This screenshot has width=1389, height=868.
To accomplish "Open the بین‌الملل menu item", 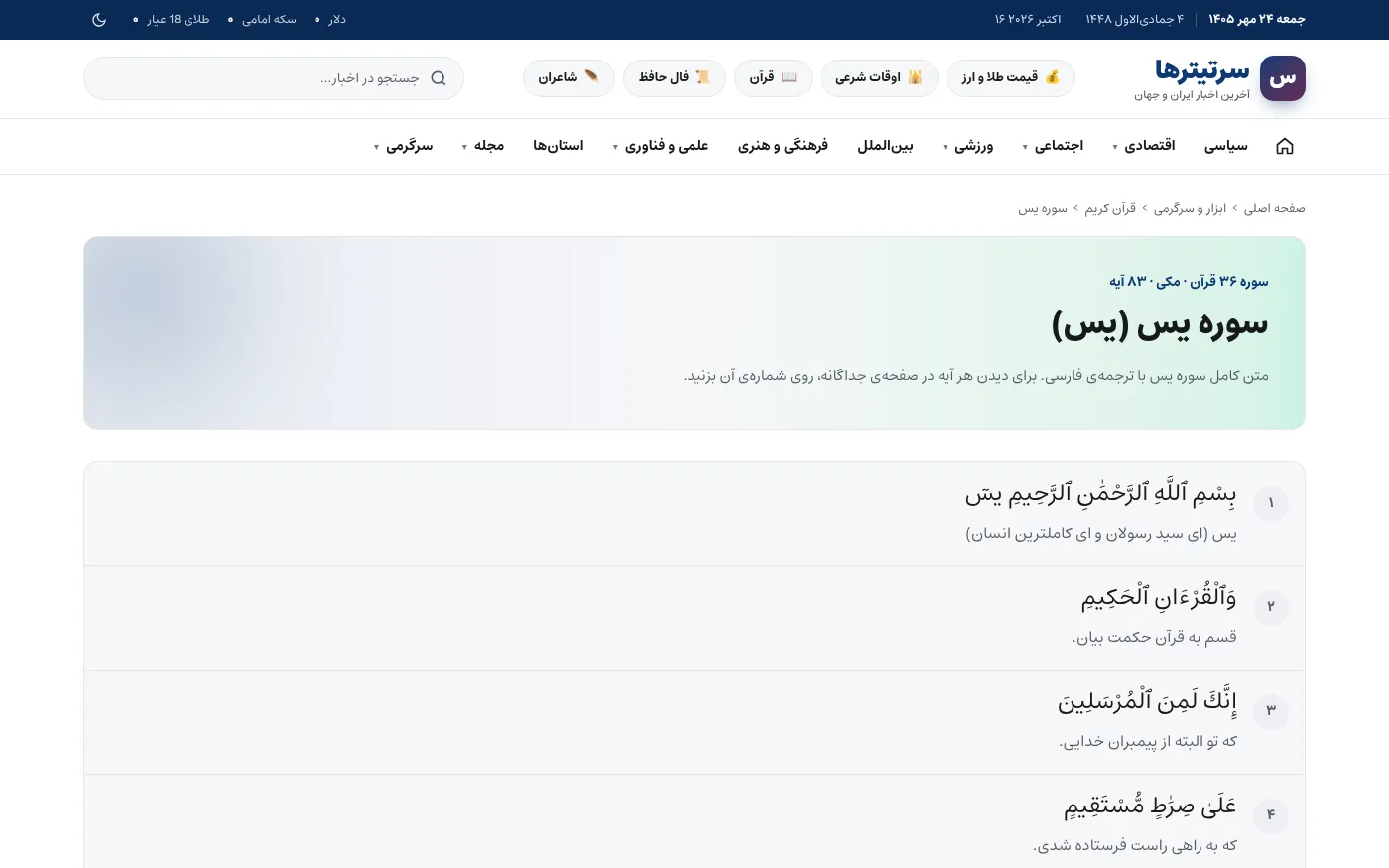I will (x=886, y=146).
